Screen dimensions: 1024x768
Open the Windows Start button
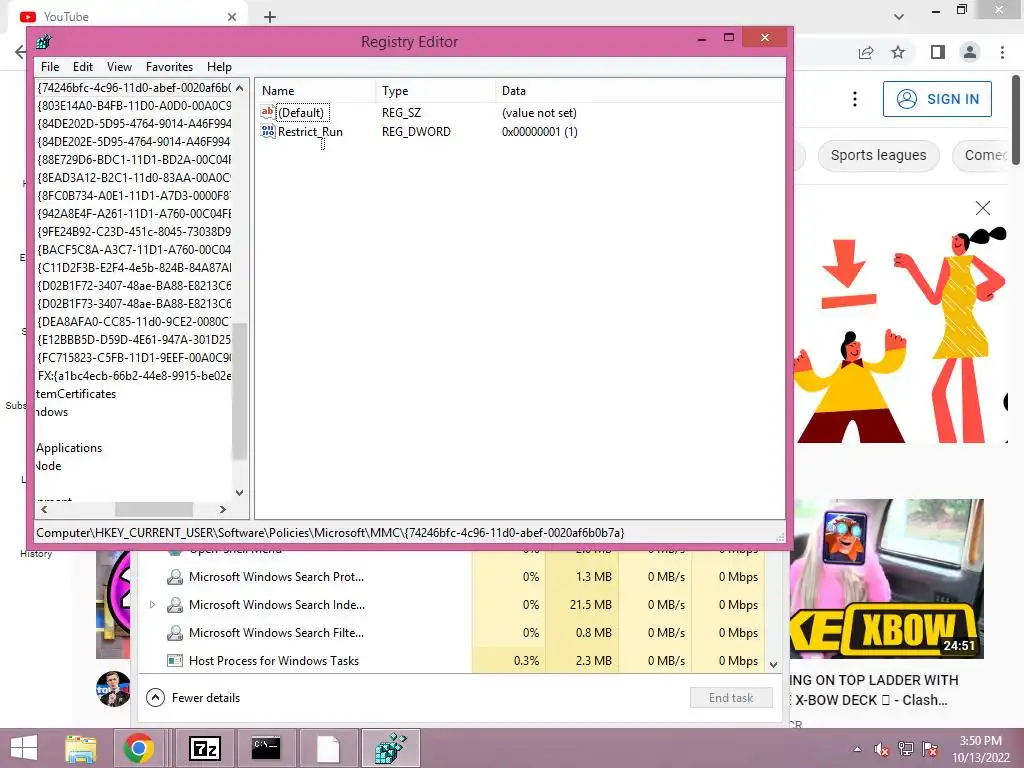point(24,748)
